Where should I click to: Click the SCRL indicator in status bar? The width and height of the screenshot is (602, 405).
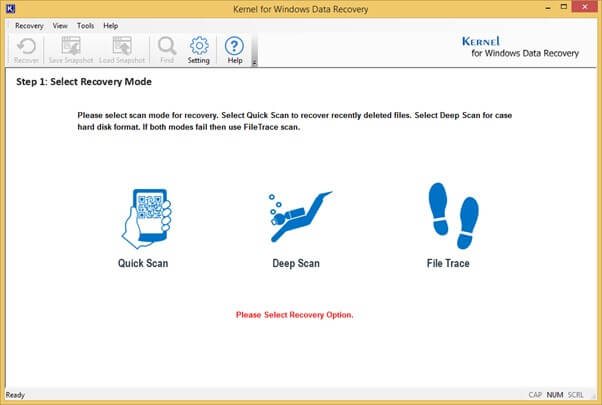[575, 395]
